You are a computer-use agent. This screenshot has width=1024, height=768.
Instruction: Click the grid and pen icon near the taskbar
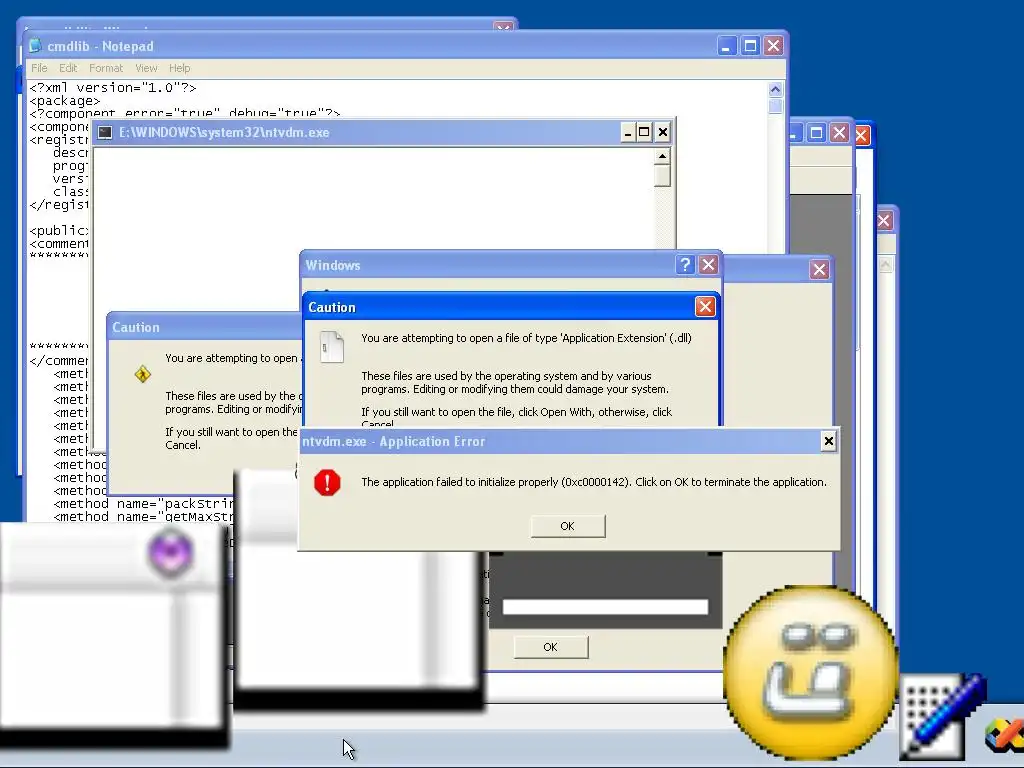(941, 716)
